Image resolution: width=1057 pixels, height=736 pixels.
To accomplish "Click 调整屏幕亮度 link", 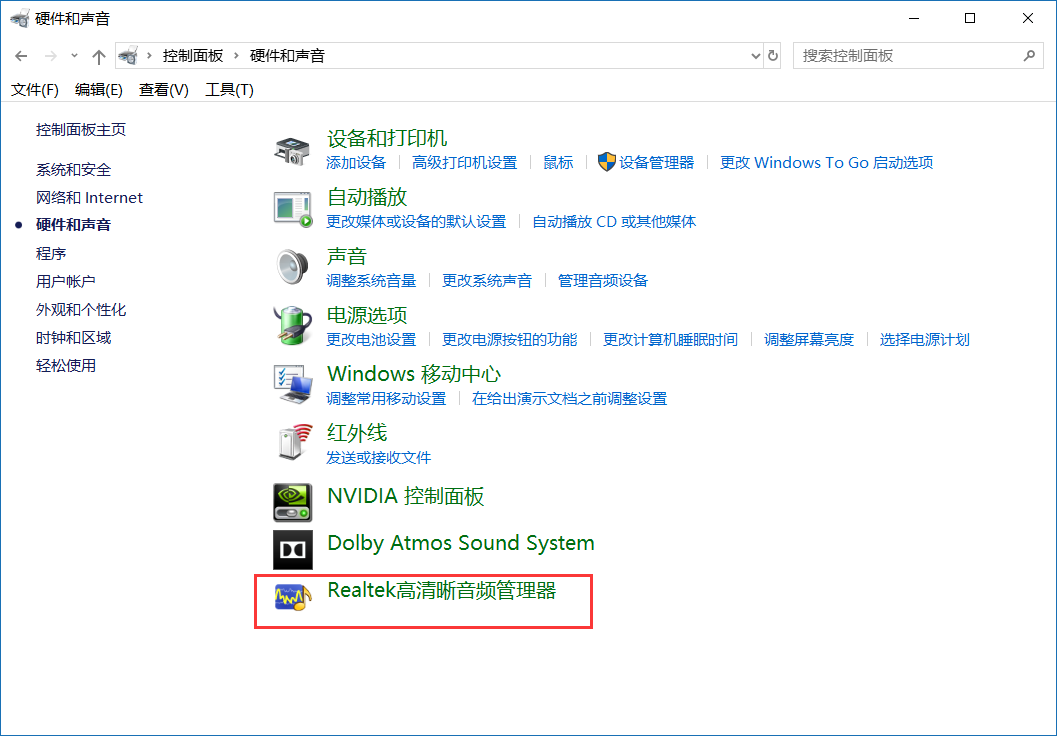I will point(809,339).
